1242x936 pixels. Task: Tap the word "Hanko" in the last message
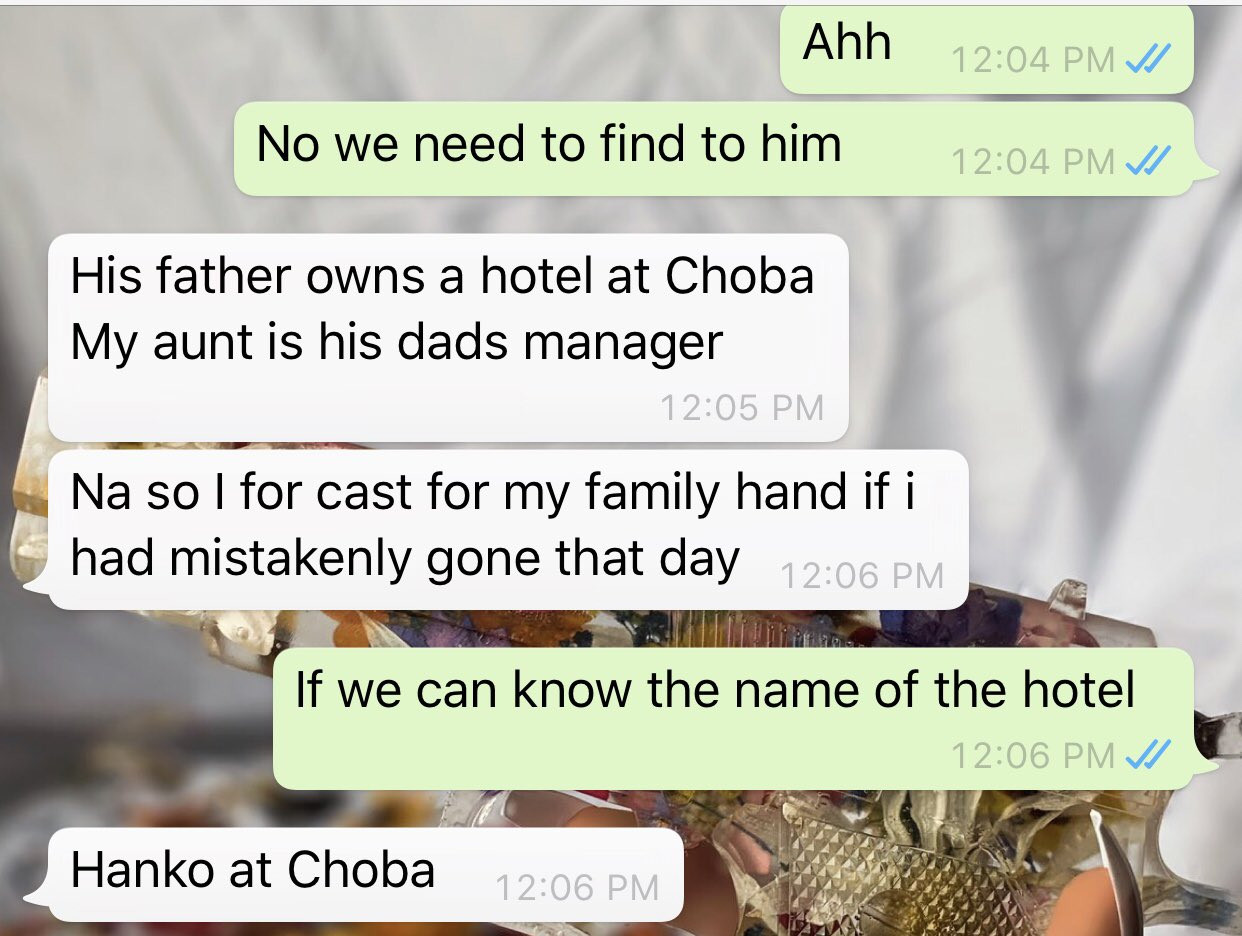click(144, 870)
